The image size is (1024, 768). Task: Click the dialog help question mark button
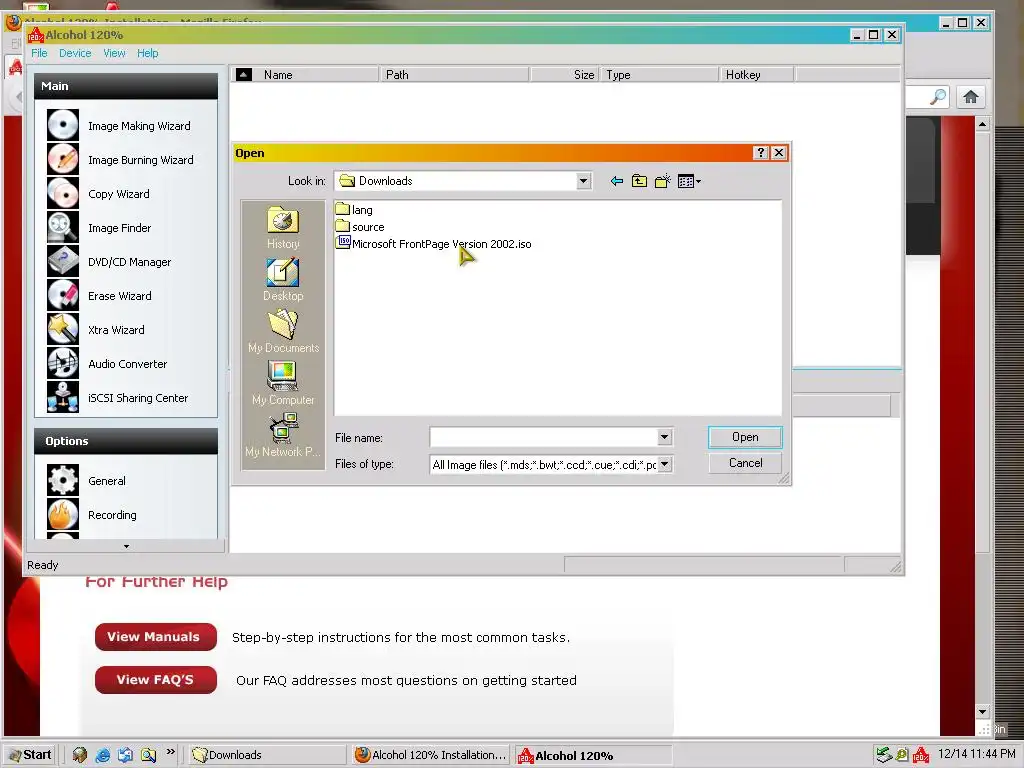tap(760, 153)
